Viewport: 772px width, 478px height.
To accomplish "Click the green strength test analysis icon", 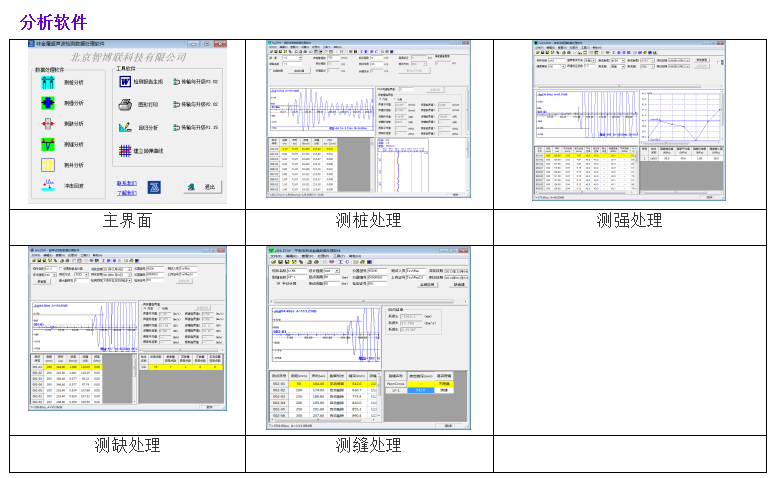I will (46, 104).
